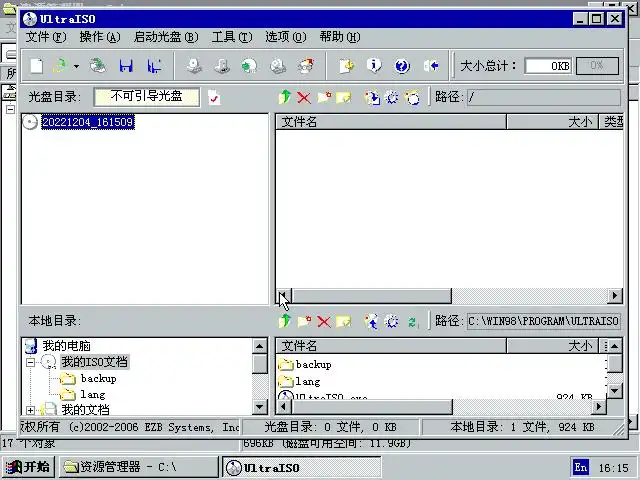Click the image Info toolbar icon
Image resolution: width=640 pixels, height=480 pixels.
(x=374, y=66)
